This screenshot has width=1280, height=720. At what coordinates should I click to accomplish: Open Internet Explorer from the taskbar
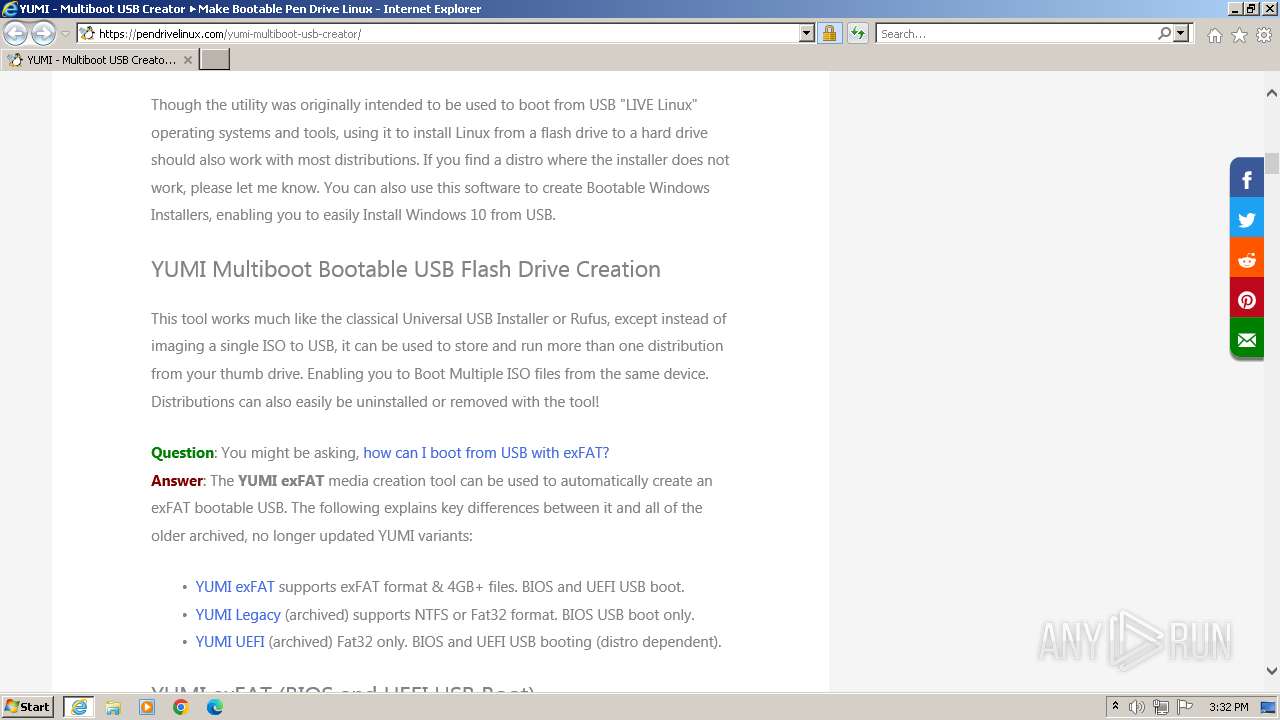(x=79, y=707)
